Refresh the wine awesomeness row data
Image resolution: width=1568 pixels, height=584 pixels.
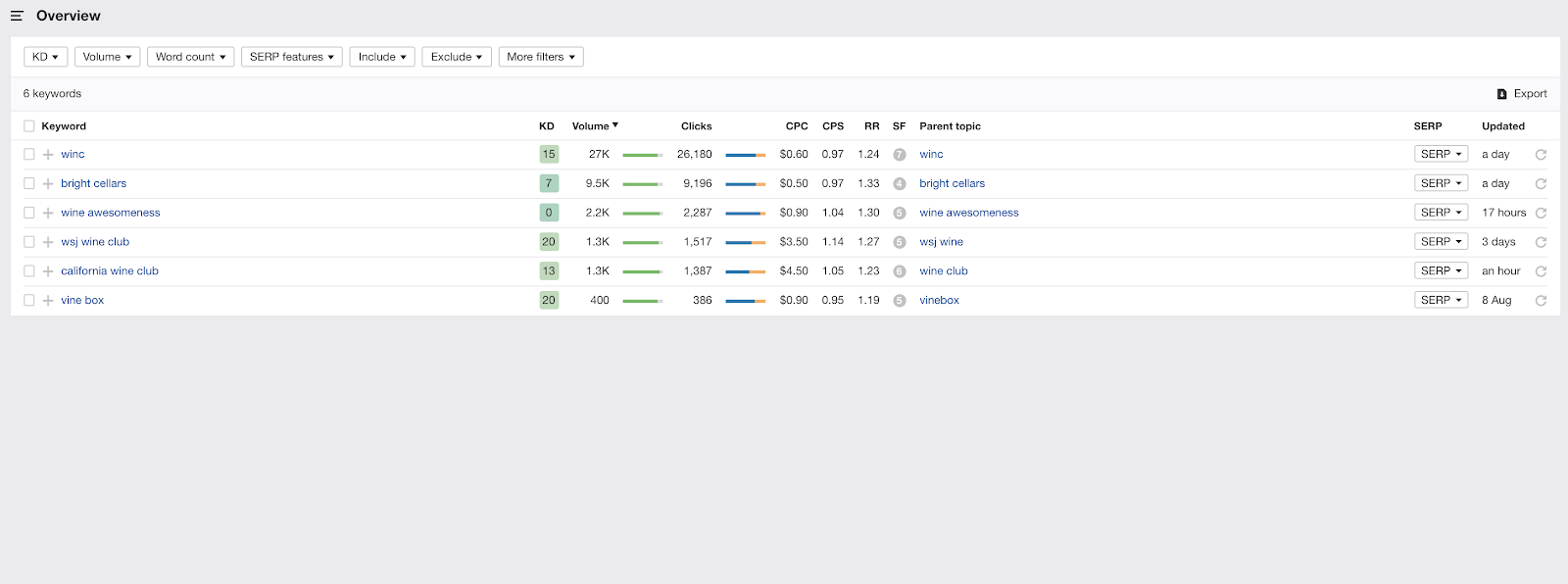tap(1541, 213)
